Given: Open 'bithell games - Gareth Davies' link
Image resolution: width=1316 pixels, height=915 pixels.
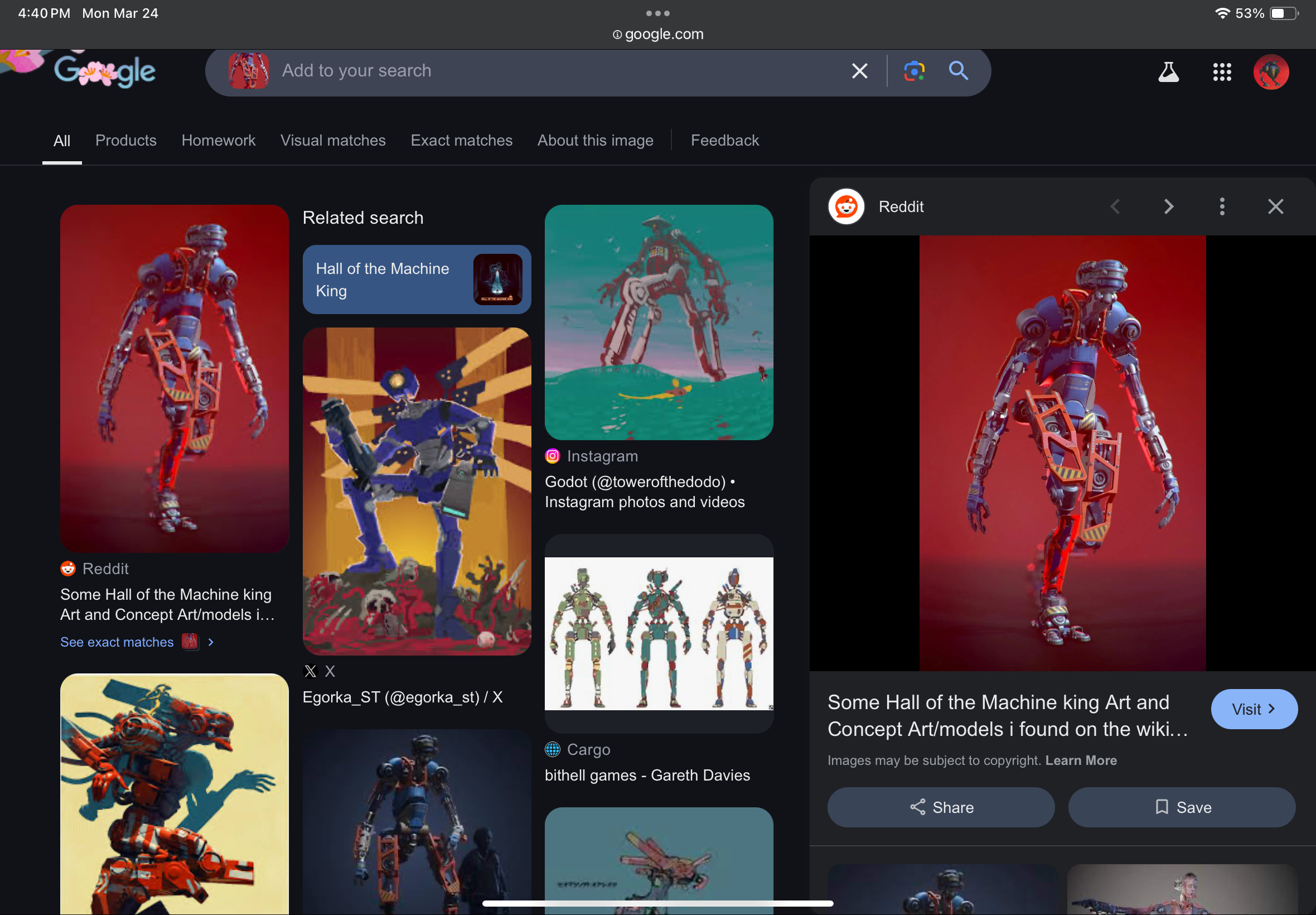Looking at the screenshot, I should tap(647, 775).
